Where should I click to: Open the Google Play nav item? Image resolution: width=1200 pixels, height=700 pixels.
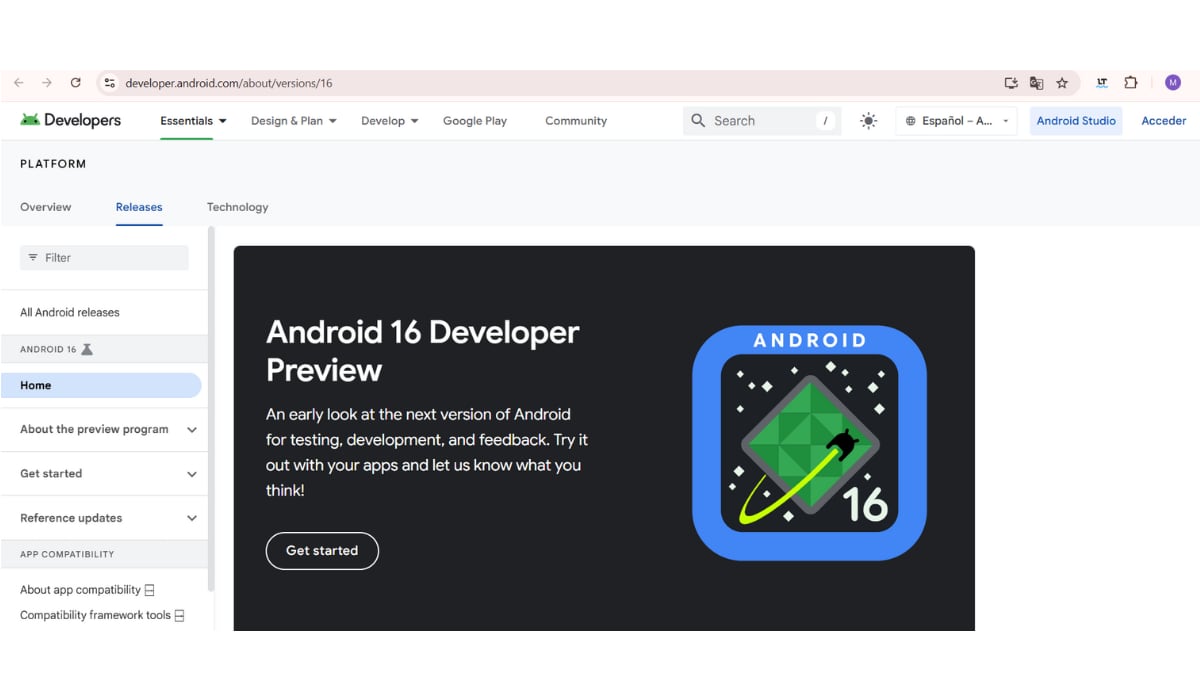pos(475,121)
